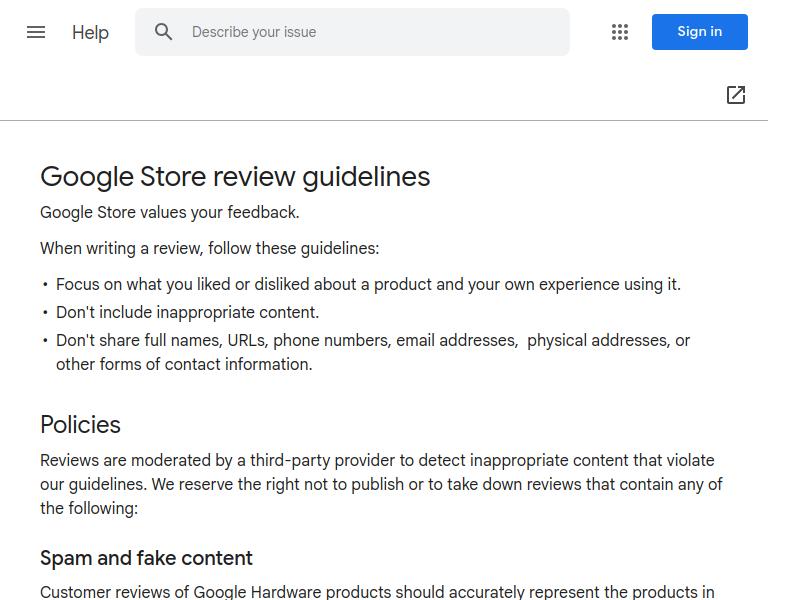The image size is (800, 600).
Task: Click the Sign in button
Action: [699, 32]
